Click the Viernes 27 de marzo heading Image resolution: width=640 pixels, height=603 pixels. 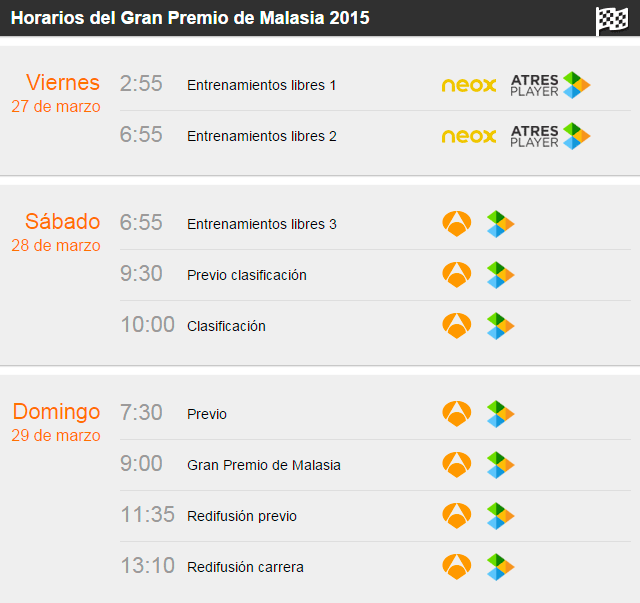coord(56,93)
